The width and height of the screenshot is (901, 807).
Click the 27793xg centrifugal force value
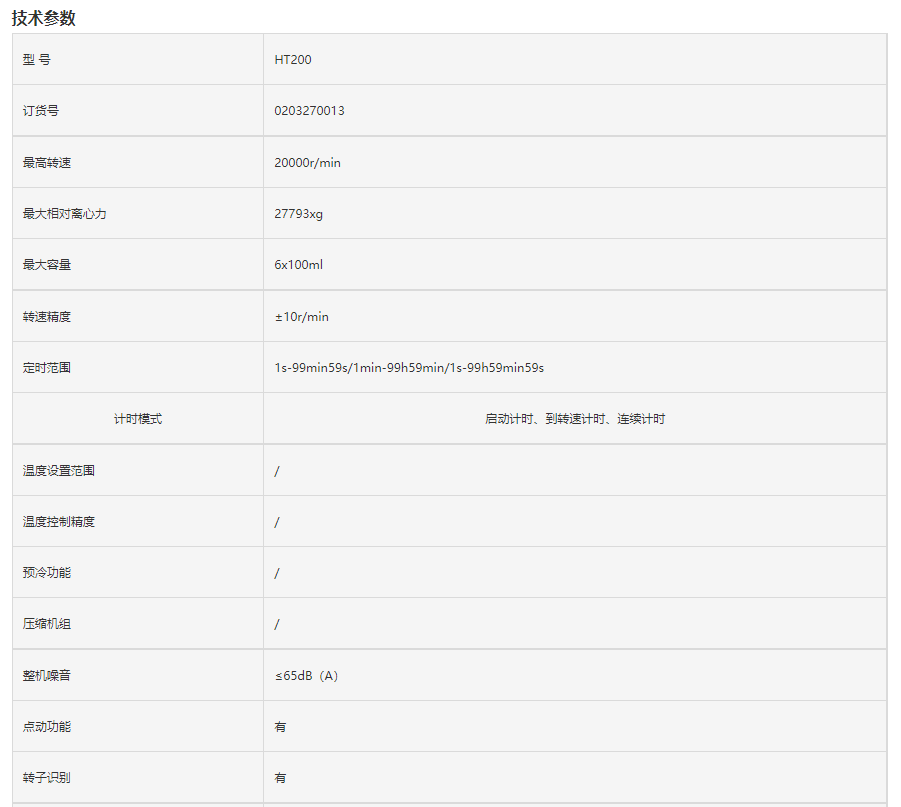pos(298,214)
